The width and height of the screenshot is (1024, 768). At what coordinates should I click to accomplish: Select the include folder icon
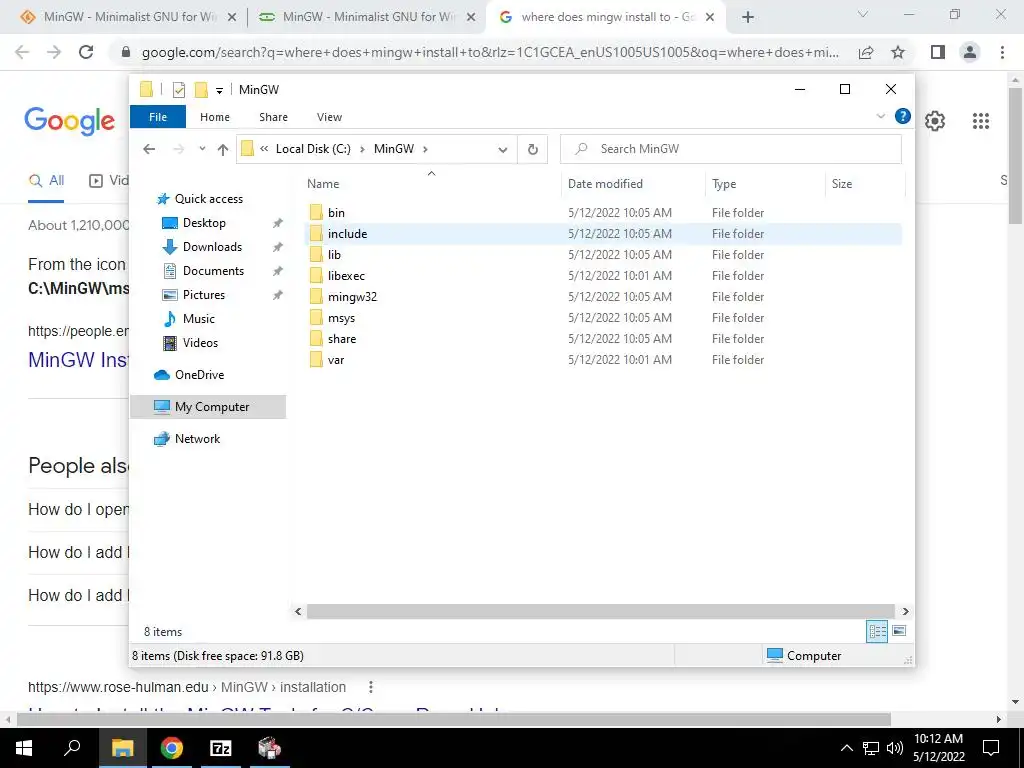coord(316,233)
